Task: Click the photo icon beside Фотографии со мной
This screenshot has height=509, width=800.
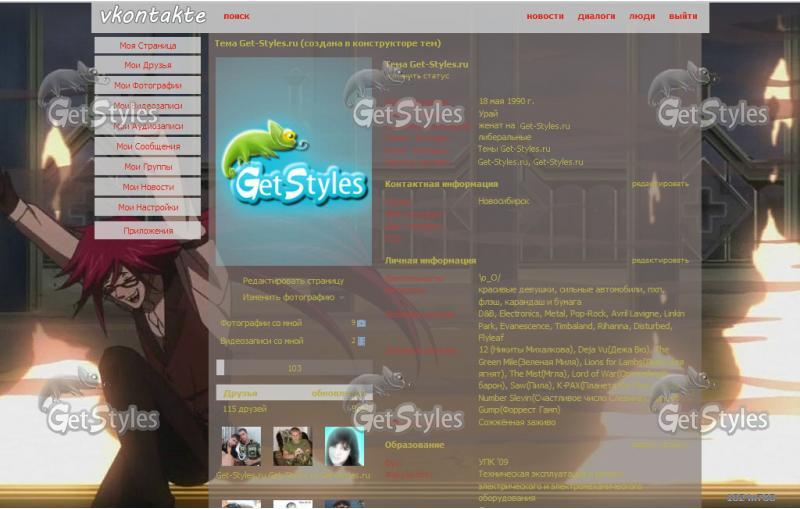Action: click(x=361, y=323)
